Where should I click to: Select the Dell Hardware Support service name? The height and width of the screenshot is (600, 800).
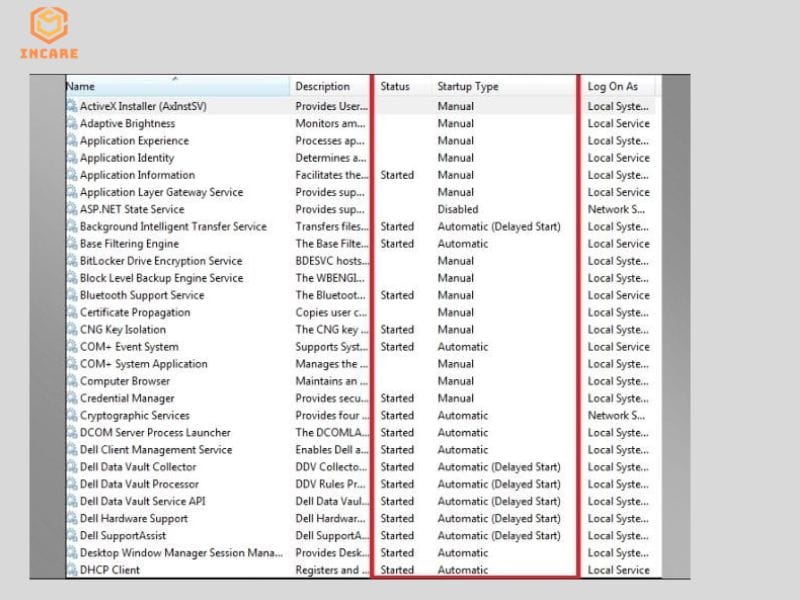(134, 518)
